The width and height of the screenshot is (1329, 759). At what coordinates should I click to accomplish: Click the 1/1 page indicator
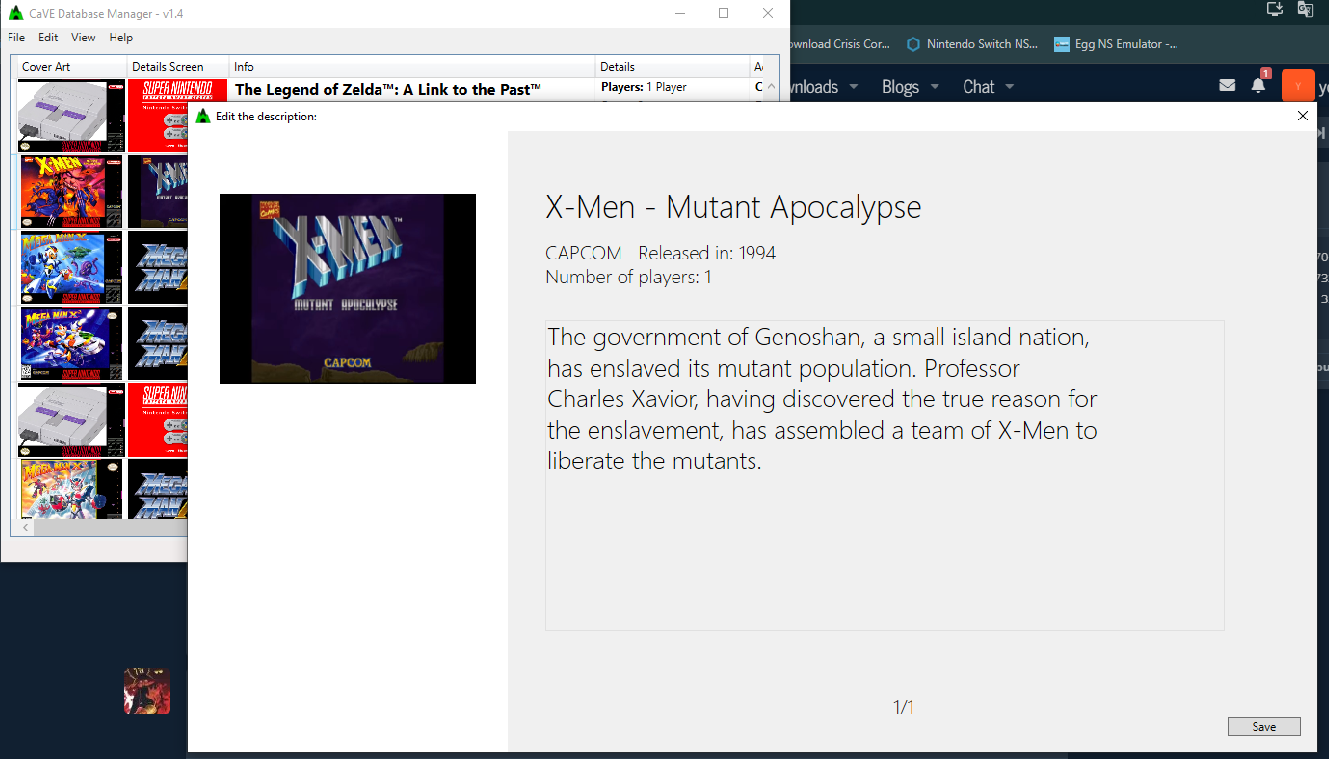pos(903,708)
